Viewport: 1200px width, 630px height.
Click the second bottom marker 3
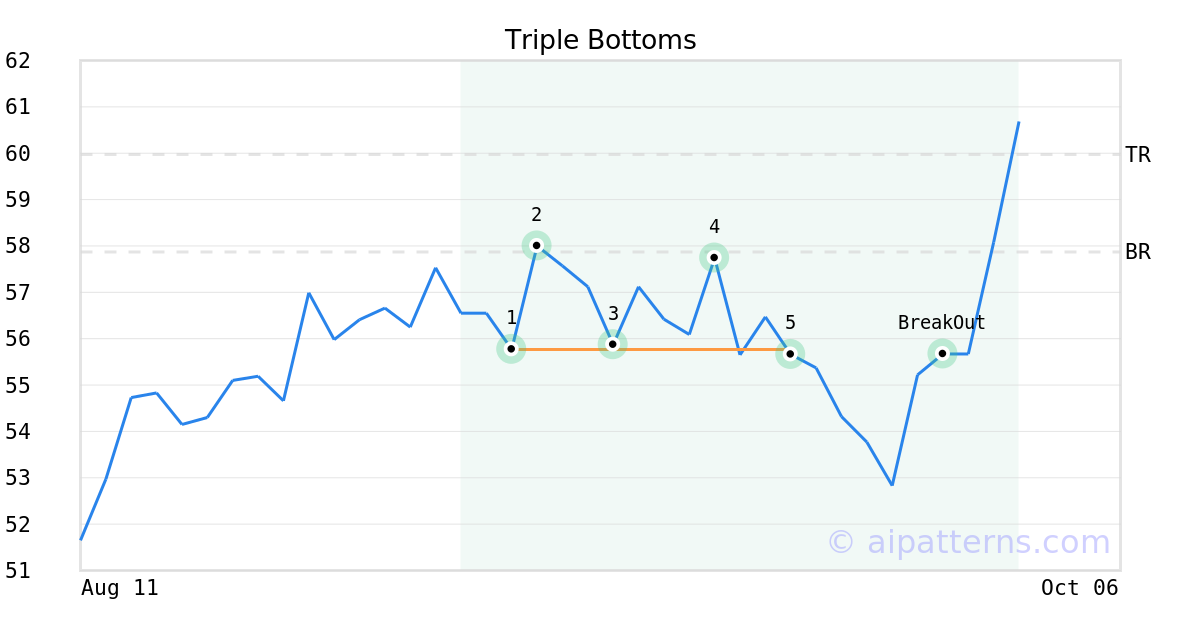(613, 344)
